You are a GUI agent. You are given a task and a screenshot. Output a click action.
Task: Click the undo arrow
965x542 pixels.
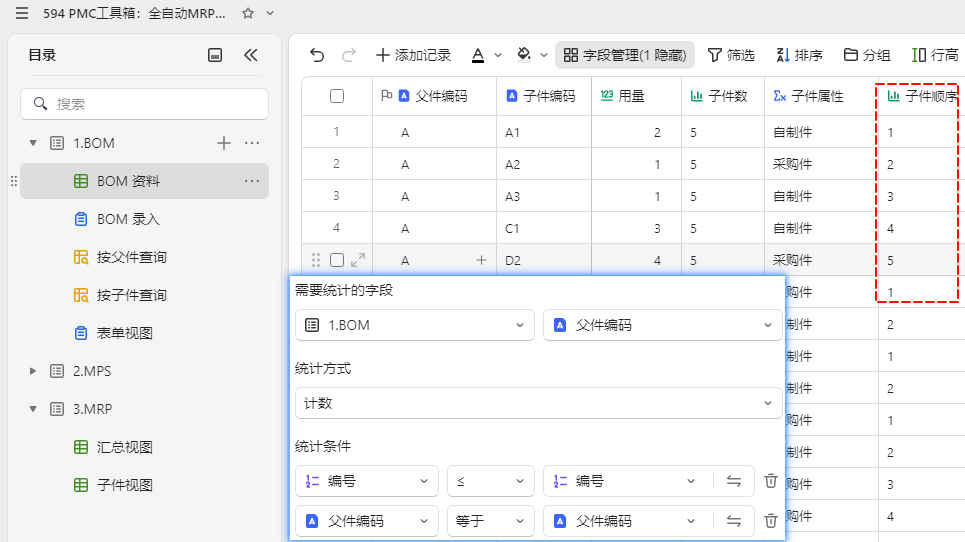click(x=317, y=55)
